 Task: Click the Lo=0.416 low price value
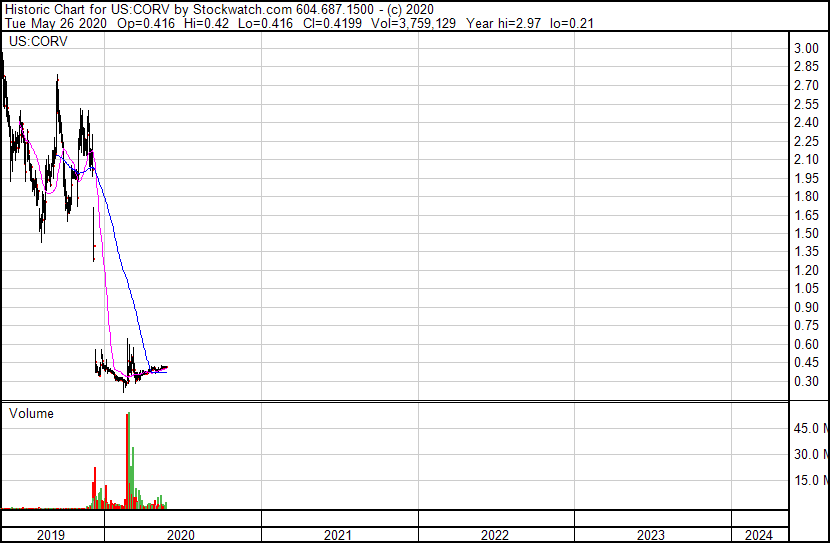point(266,23)
